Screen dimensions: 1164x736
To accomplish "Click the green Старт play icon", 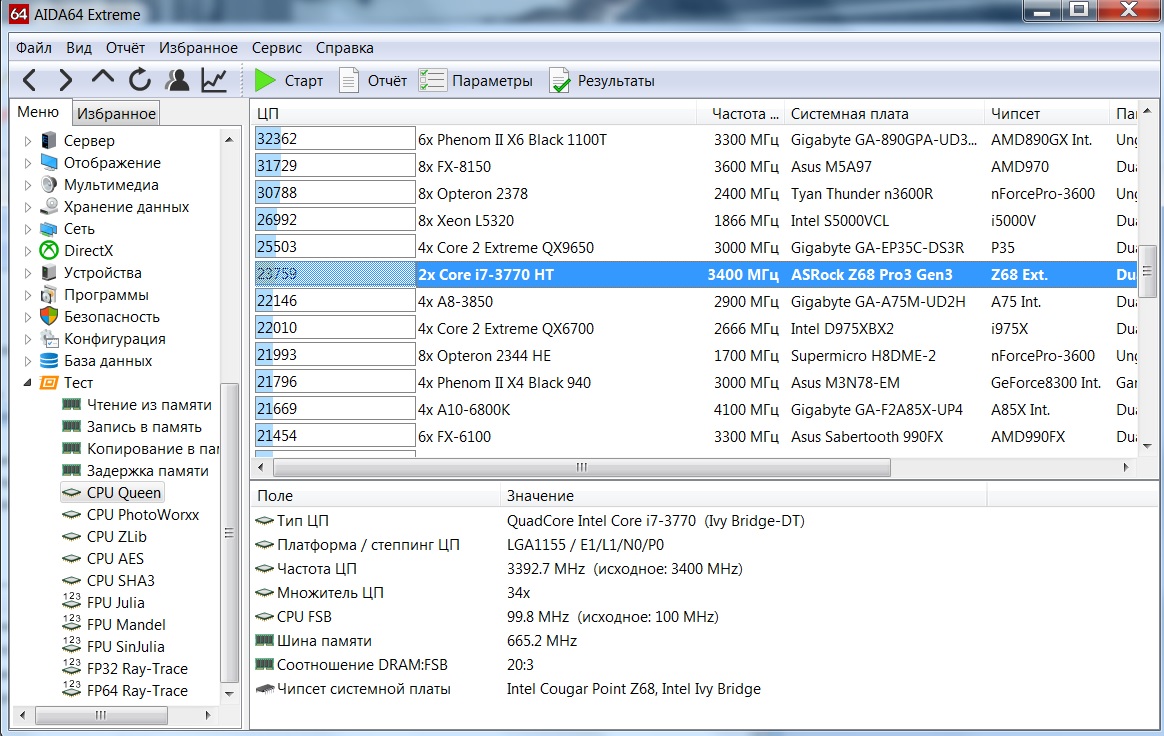I will point(265,80).
